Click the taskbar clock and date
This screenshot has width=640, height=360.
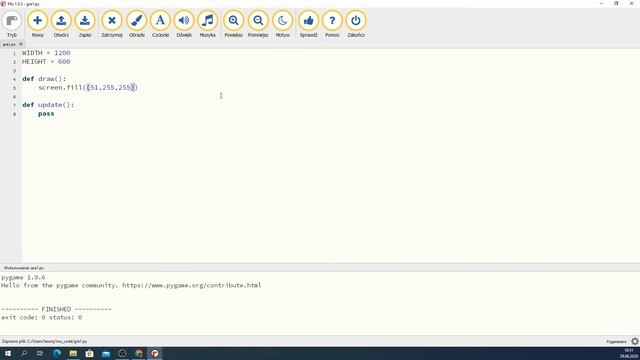click(629, 353)
